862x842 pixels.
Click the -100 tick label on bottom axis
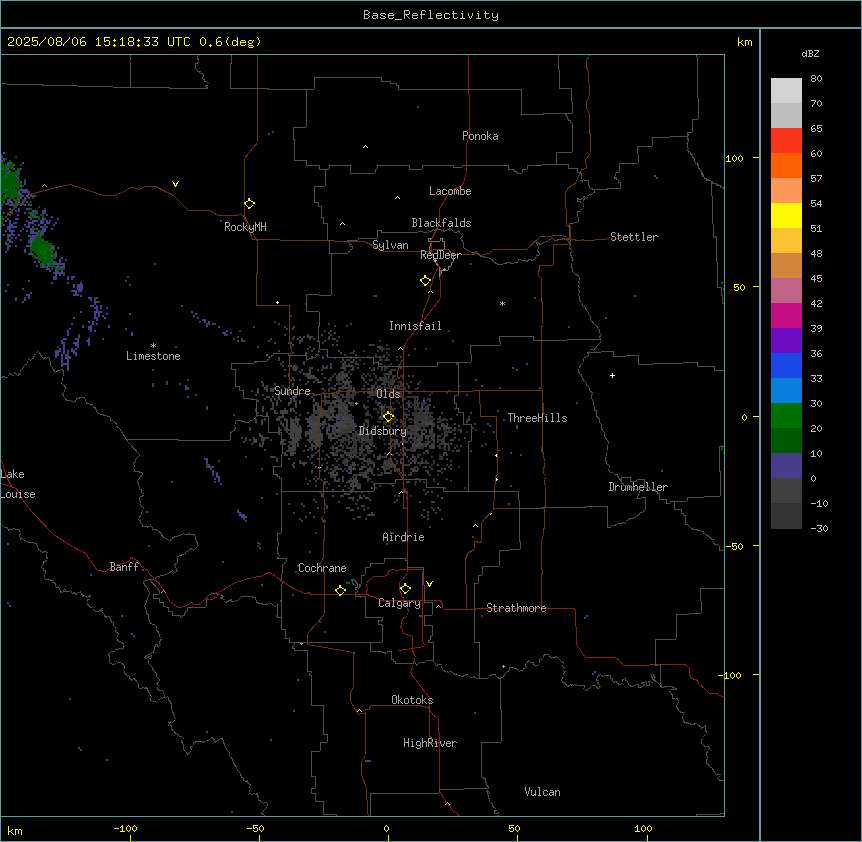click(x=125, y=828)
